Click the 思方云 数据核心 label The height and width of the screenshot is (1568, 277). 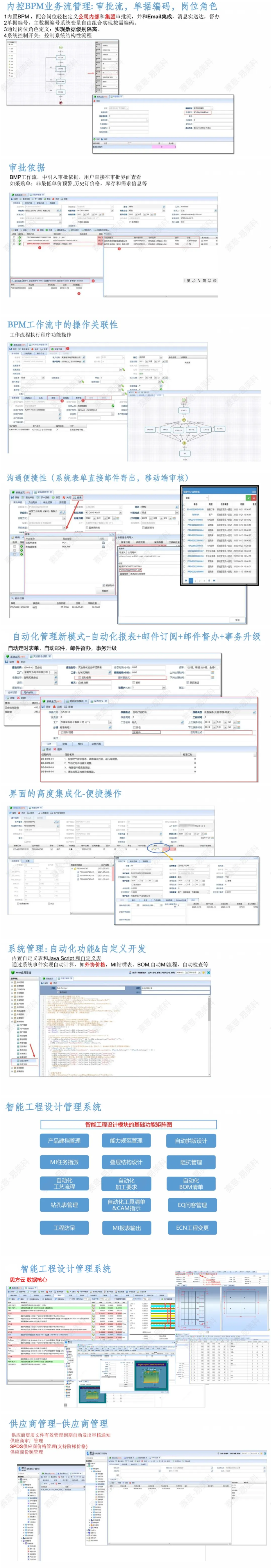click(x=28, y=1280)
